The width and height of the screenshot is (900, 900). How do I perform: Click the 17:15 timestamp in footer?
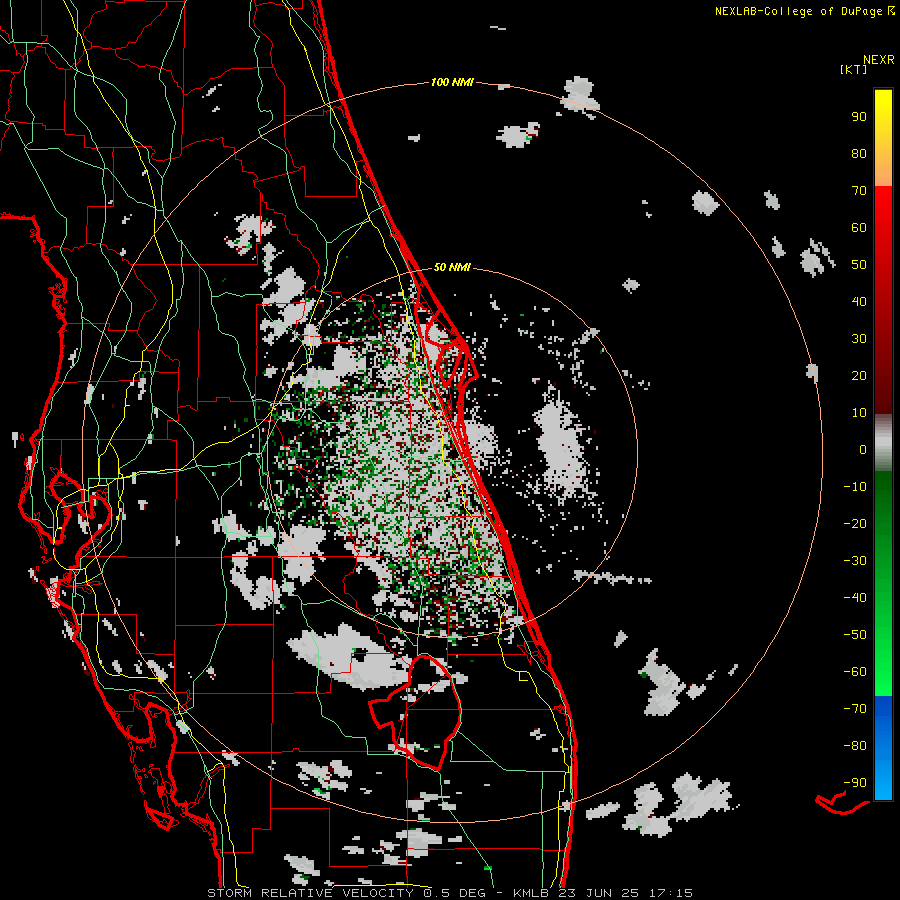click(x=671, y=893)
